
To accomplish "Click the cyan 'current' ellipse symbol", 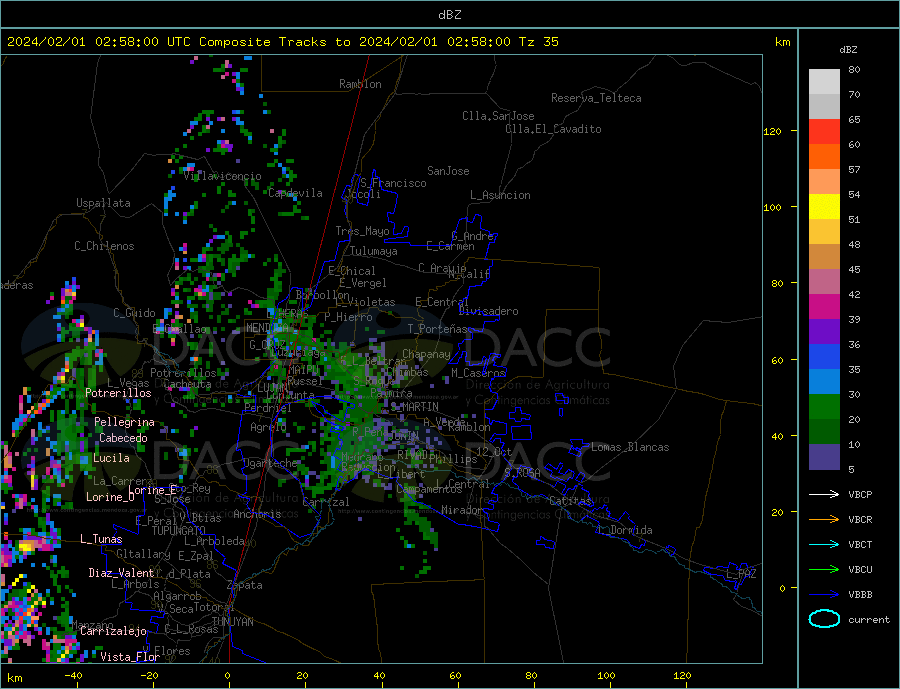I will 824,619.
